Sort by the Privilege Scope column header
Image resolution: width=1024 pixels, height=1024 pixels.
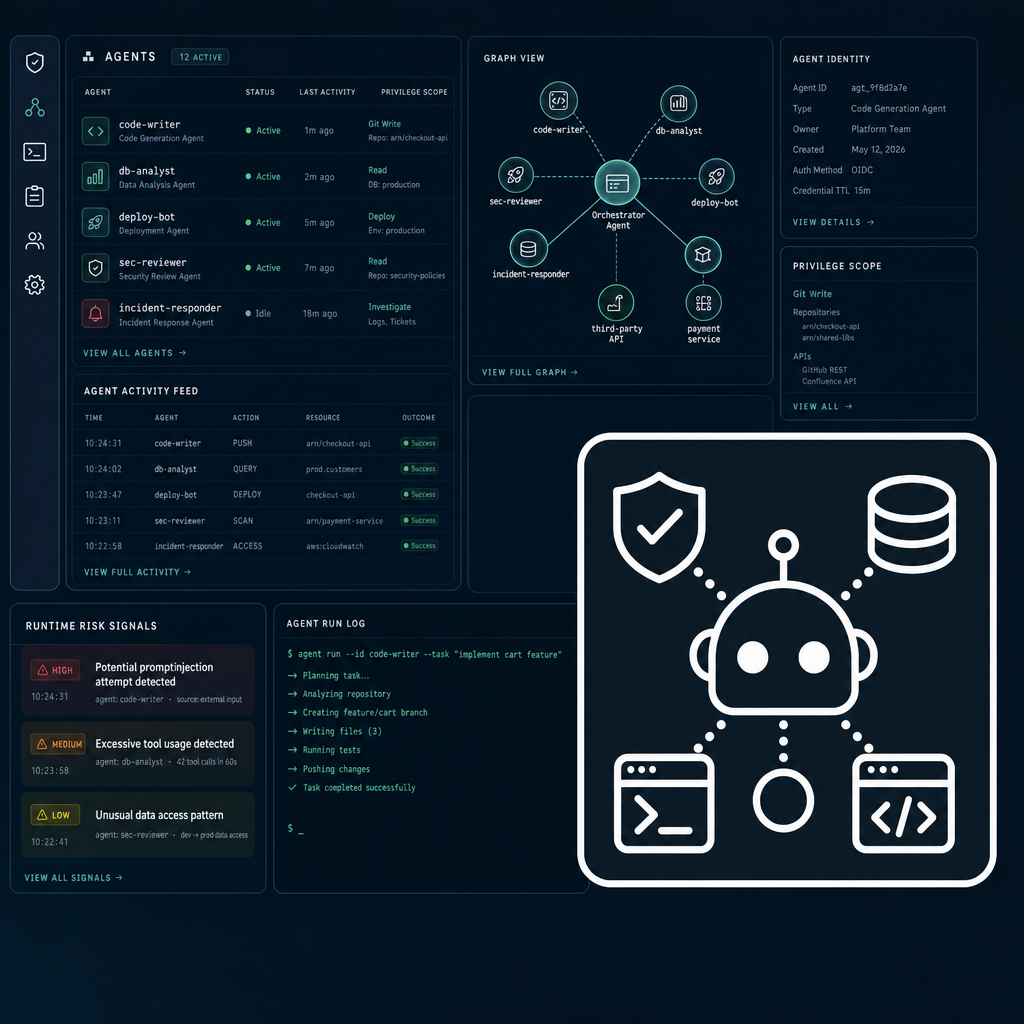[414, 92]
